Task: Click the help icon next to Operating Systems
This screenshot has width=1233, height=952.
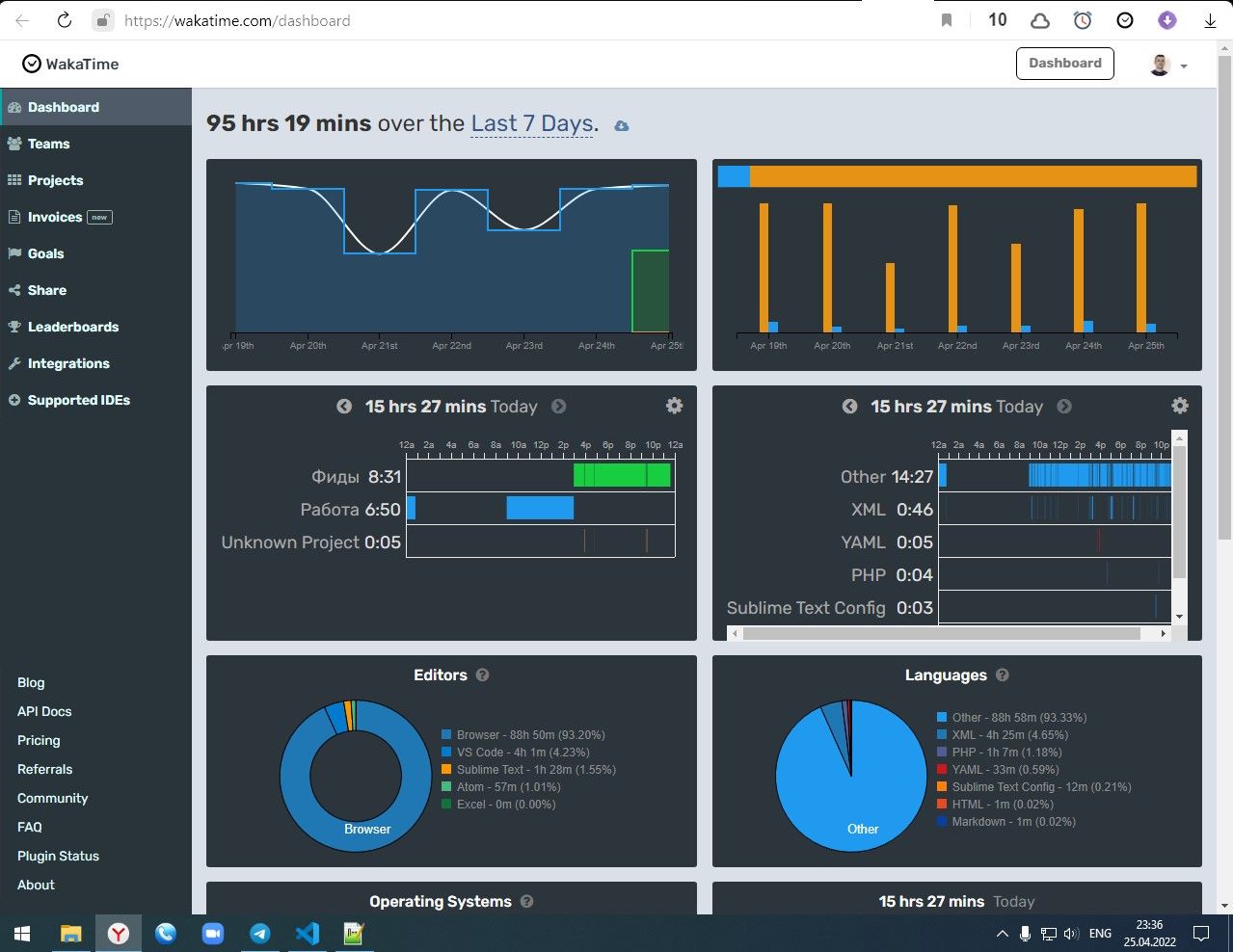Action: [x=527, y=902]
